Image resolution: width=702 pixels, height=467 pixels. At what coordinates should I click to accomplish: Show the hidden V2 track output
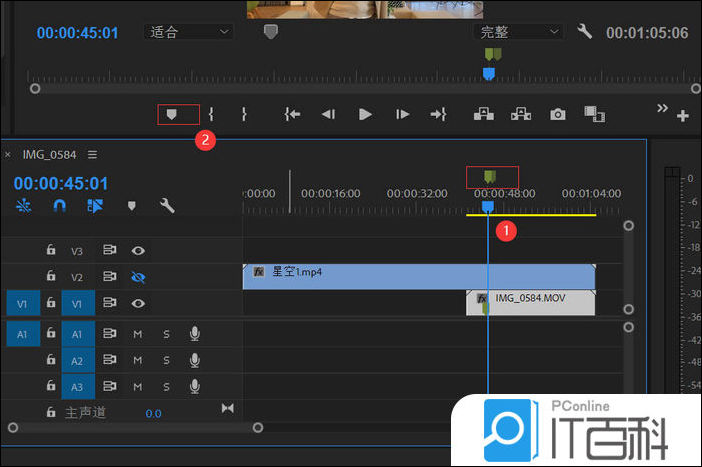point(138,277)
